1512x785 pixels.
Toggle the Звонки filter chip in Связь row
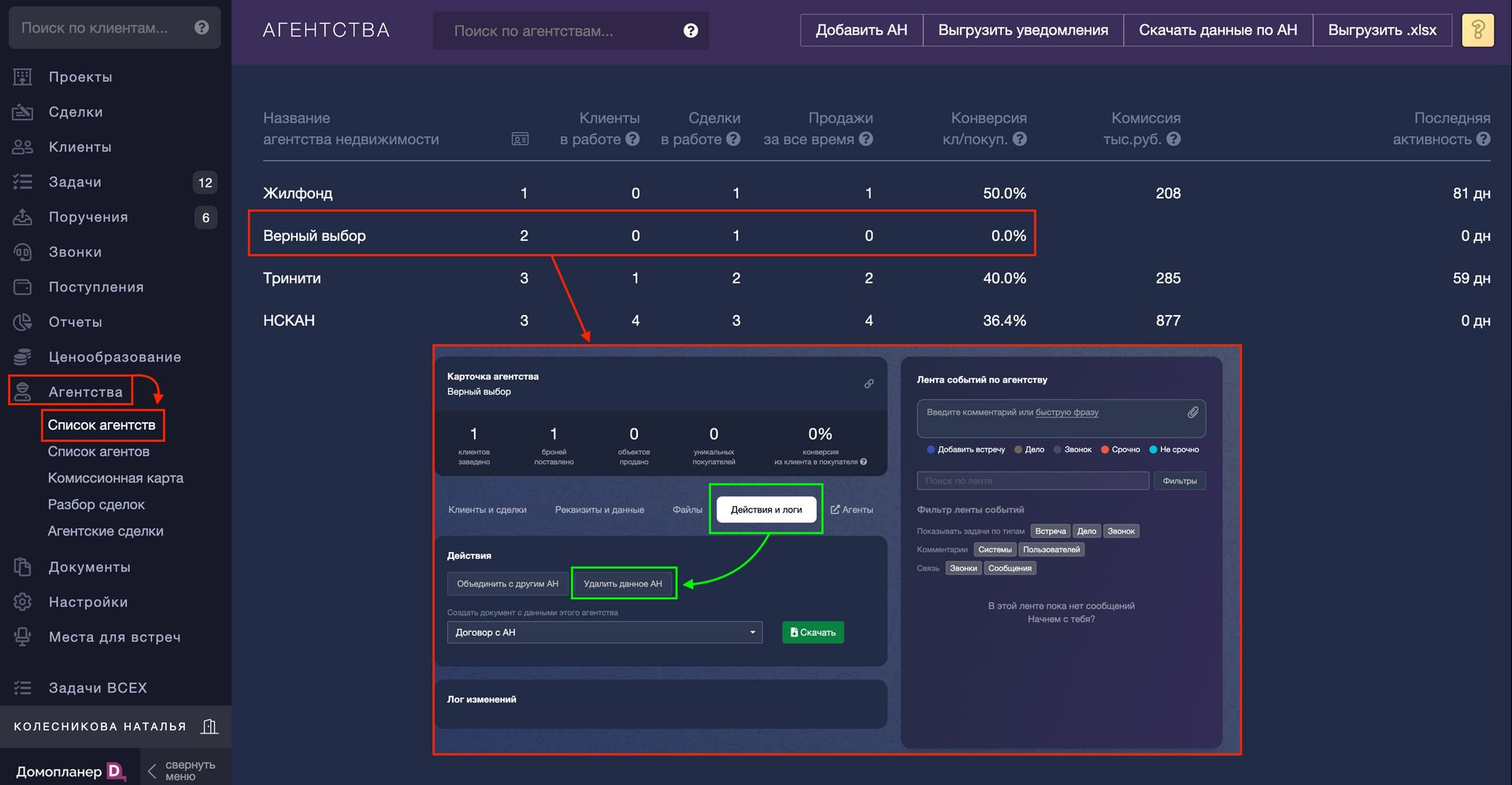[x=963, y=568]
